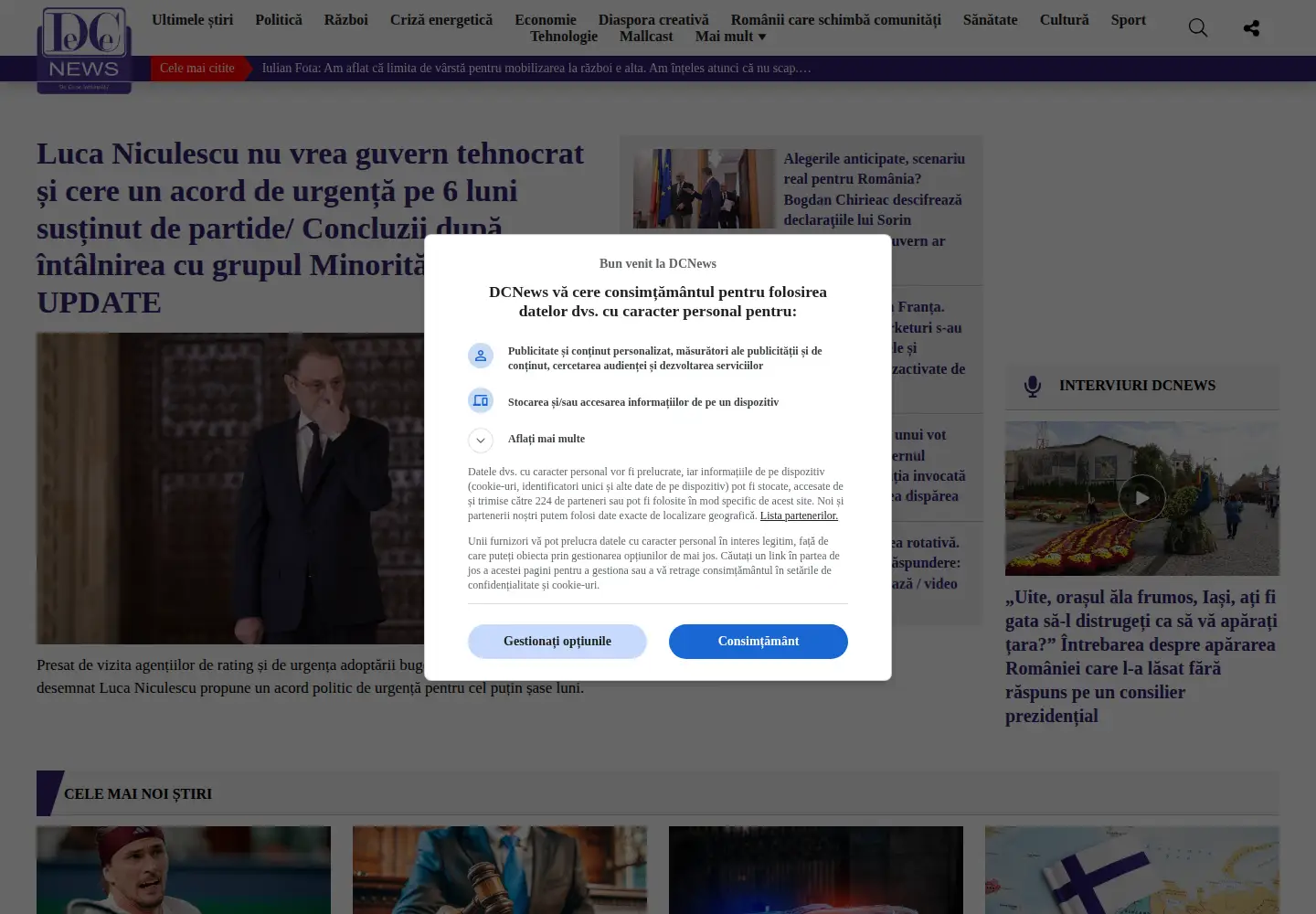Open the tennis player news thumbnail
The height and width of the screenshot is (914, 1316).
point(184,870)
